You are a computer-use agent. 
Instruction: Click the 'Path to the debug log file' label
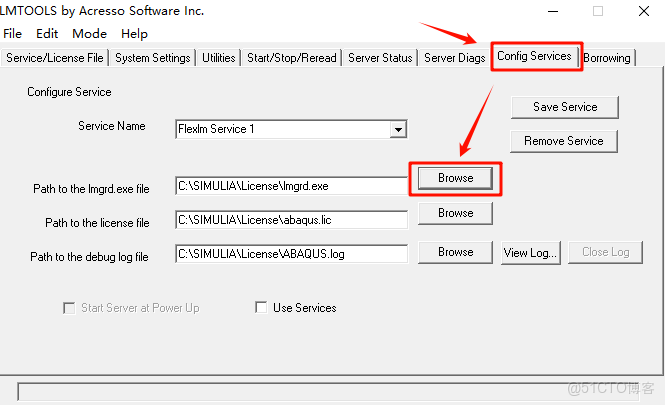[x=89, y=257]
